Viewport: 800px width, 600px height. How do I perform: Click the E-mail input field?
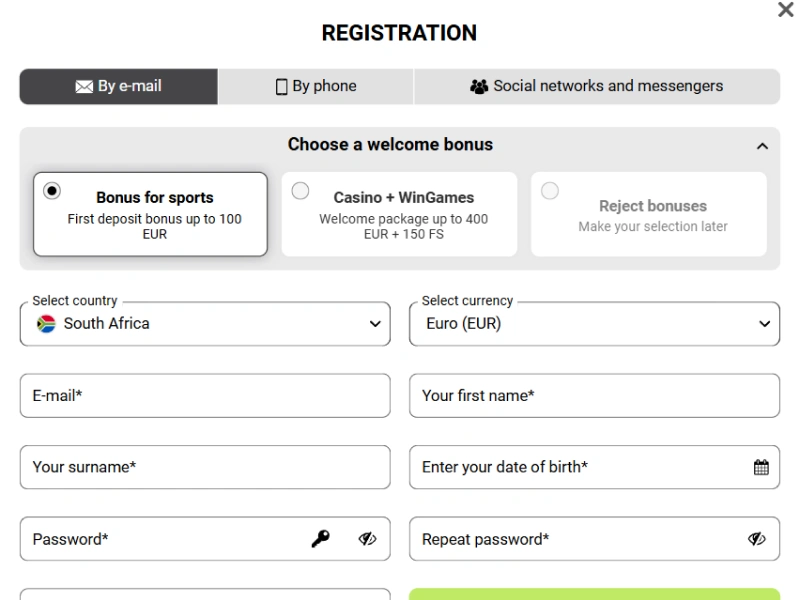pos(205,395)
